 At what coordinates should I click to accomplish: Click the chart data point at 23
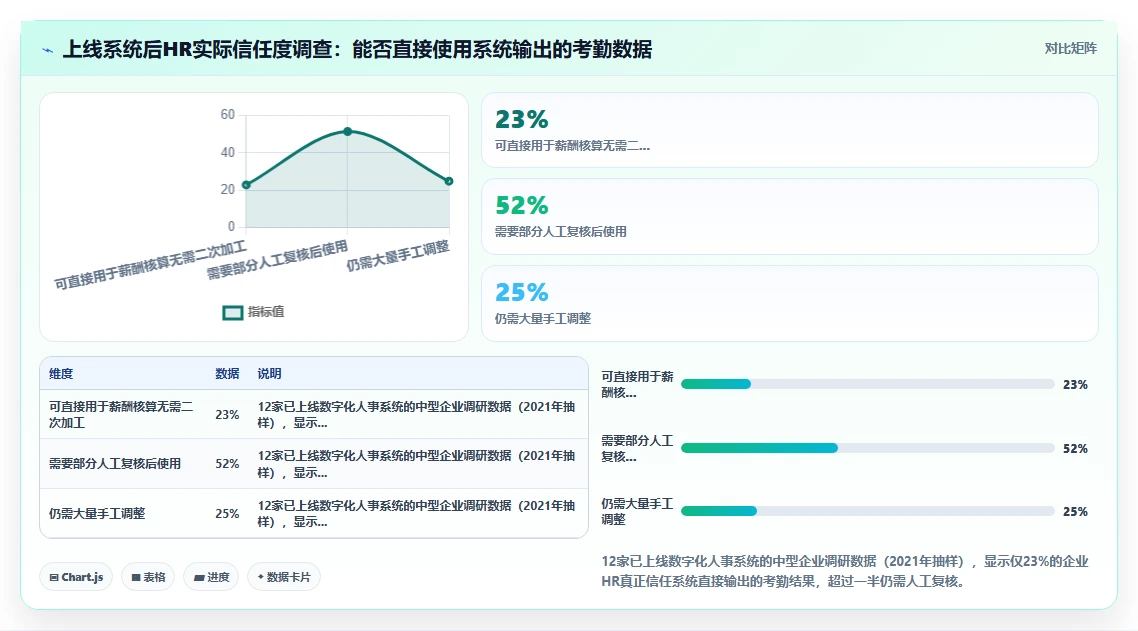[246, 185]
